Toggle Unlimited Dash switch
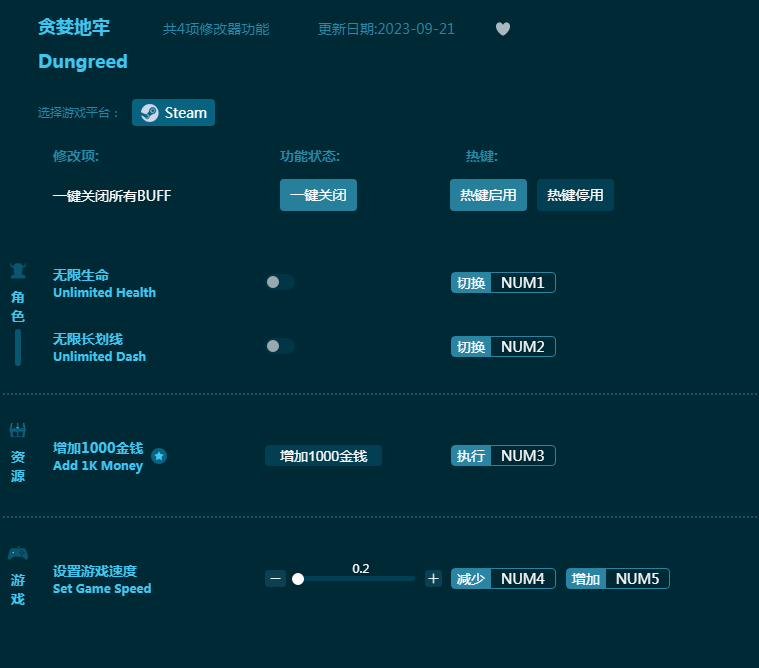 [x=280, y=346]
